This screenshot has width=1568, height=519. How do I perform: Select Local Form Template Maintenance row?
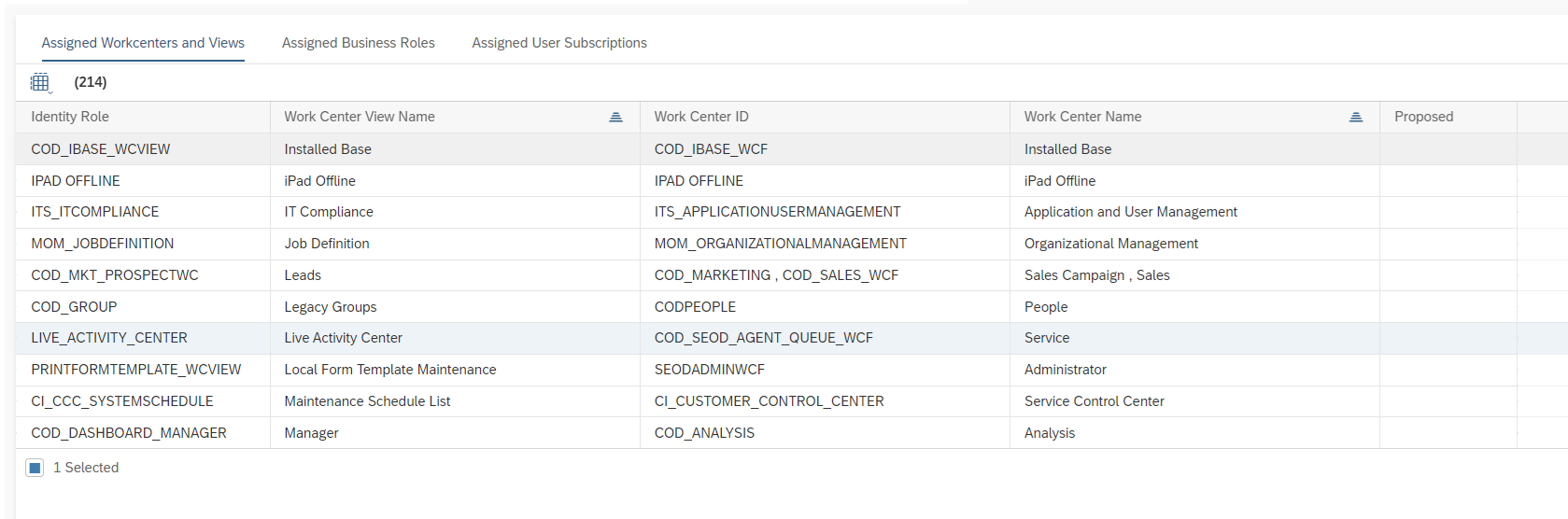[x=389, y=370]
